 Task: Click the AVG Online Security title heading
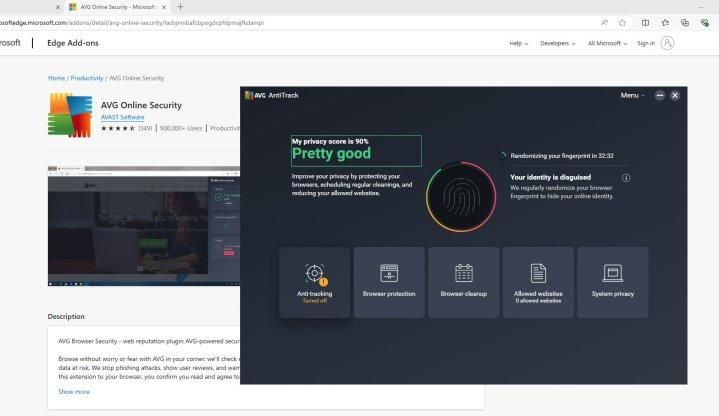tap(141, 105)
